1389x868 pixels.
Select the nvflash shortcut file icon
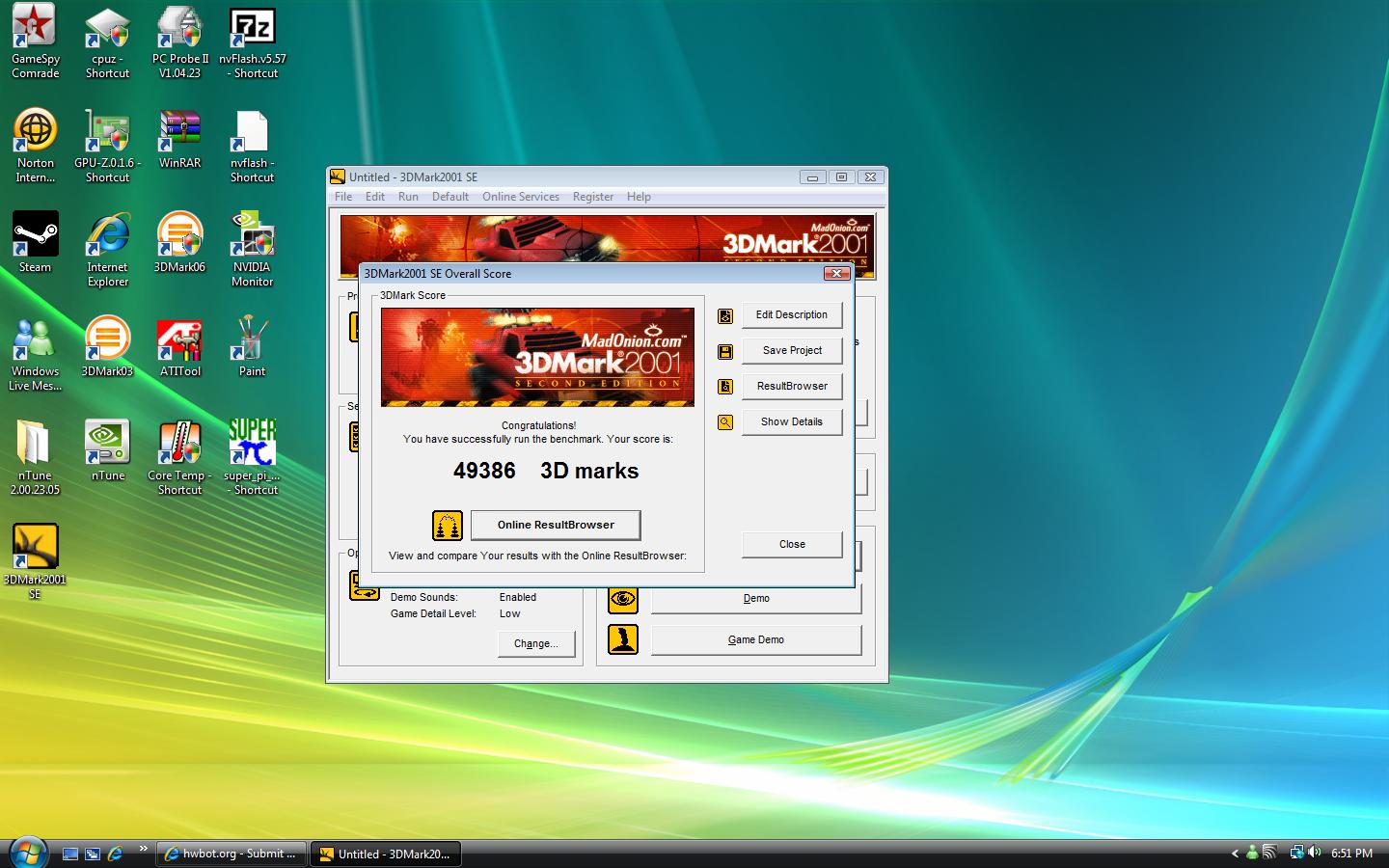[252, 145]
